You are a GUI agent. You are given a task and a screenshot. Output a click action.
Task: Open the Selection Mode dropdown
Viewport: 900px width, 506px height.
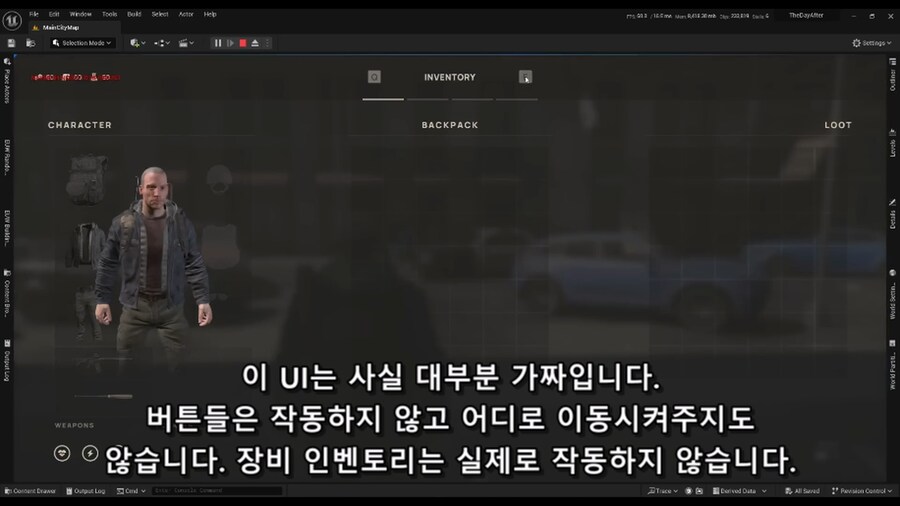(82, 43)
